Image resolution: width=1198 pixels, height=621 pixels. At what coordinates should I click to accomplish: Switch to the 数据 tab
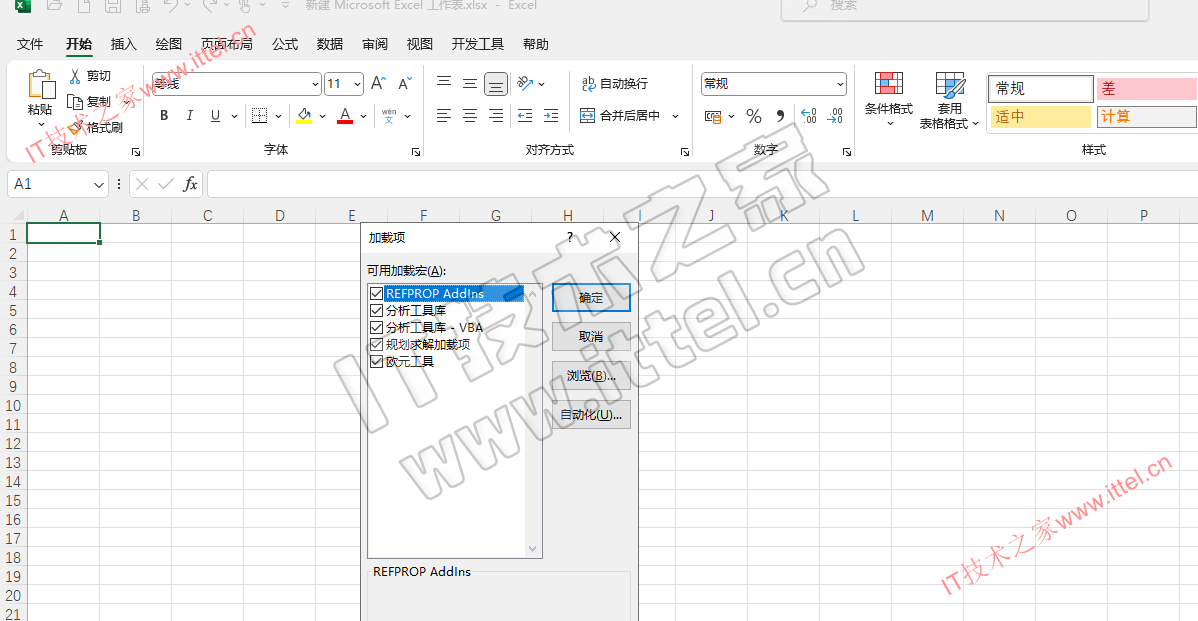pyautogui.click(x=330, y=44)
